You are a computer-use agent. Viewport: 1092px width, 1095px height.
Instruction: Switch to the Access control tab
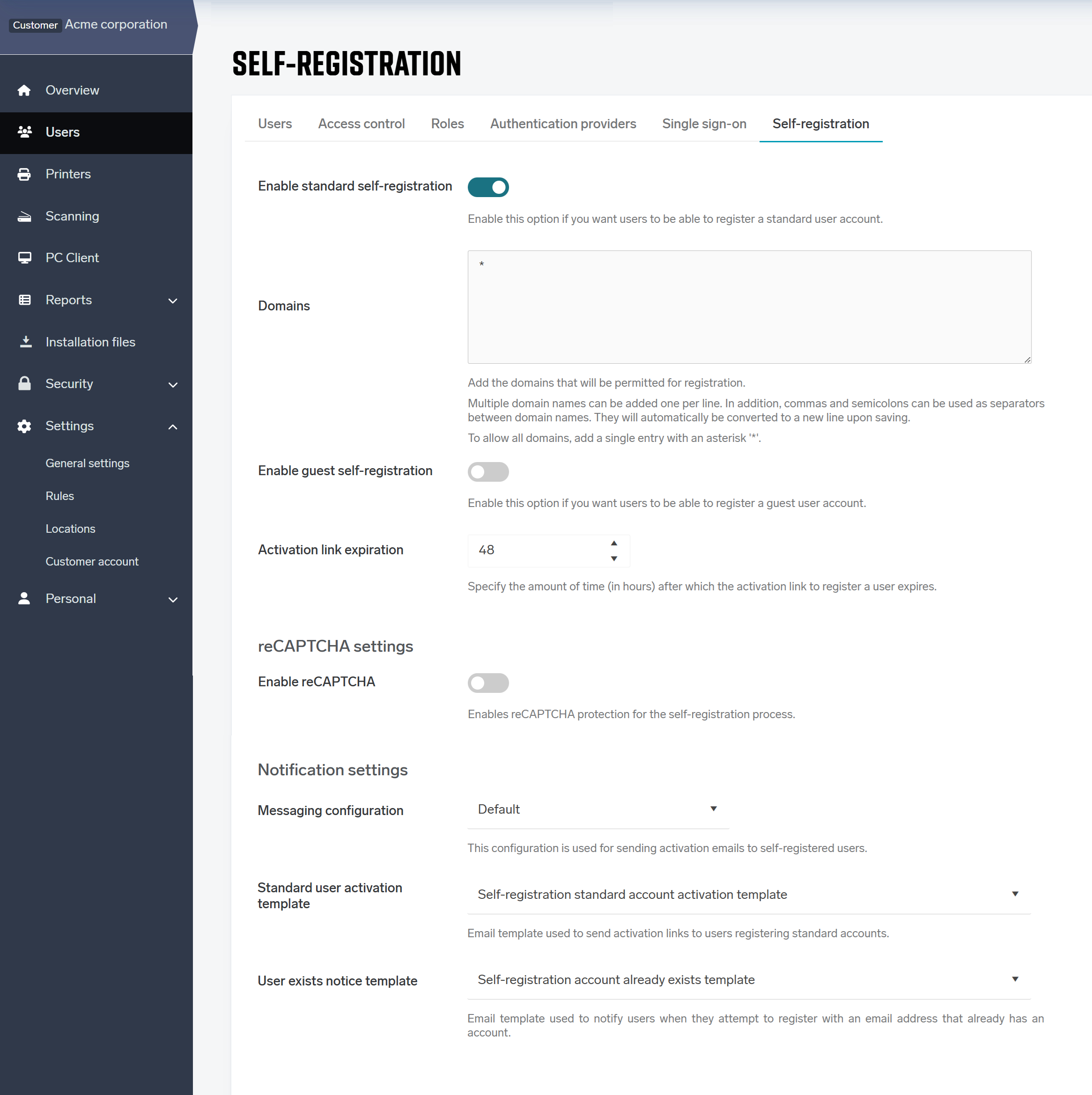click(x=361, y=124)
